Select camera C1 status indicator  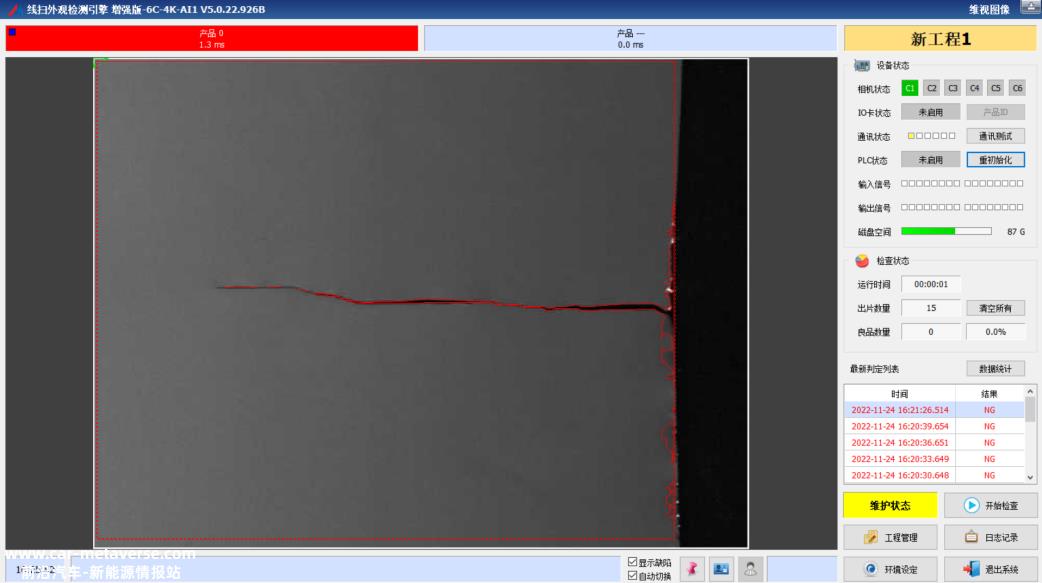(910, 88)
